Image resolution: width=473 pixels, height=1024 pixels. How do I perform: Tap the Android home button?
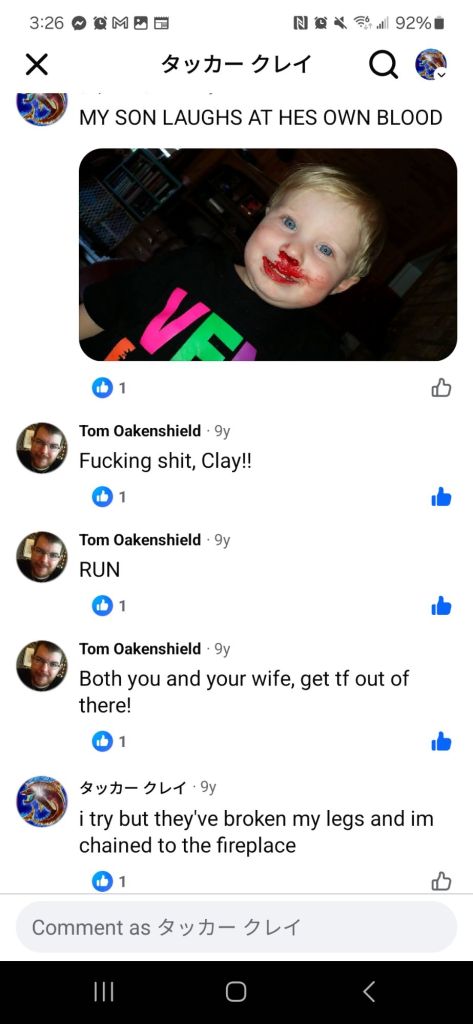tap(236, 992)
